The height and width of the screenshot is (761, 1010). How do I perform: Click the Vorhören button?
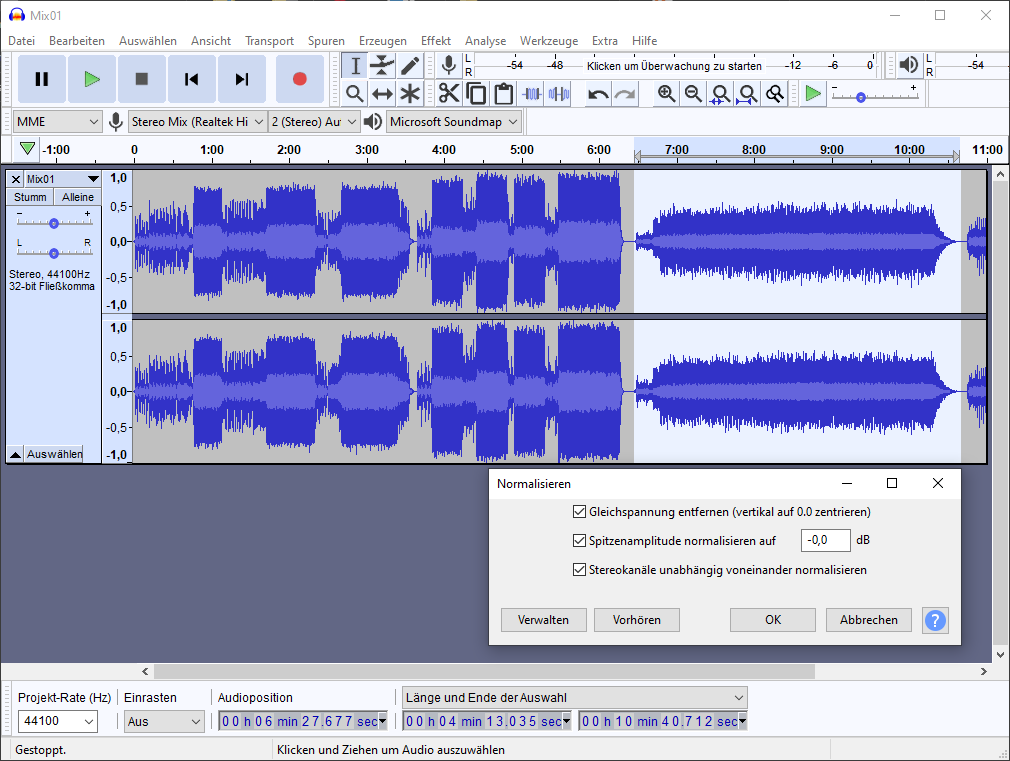pos(636,620)
